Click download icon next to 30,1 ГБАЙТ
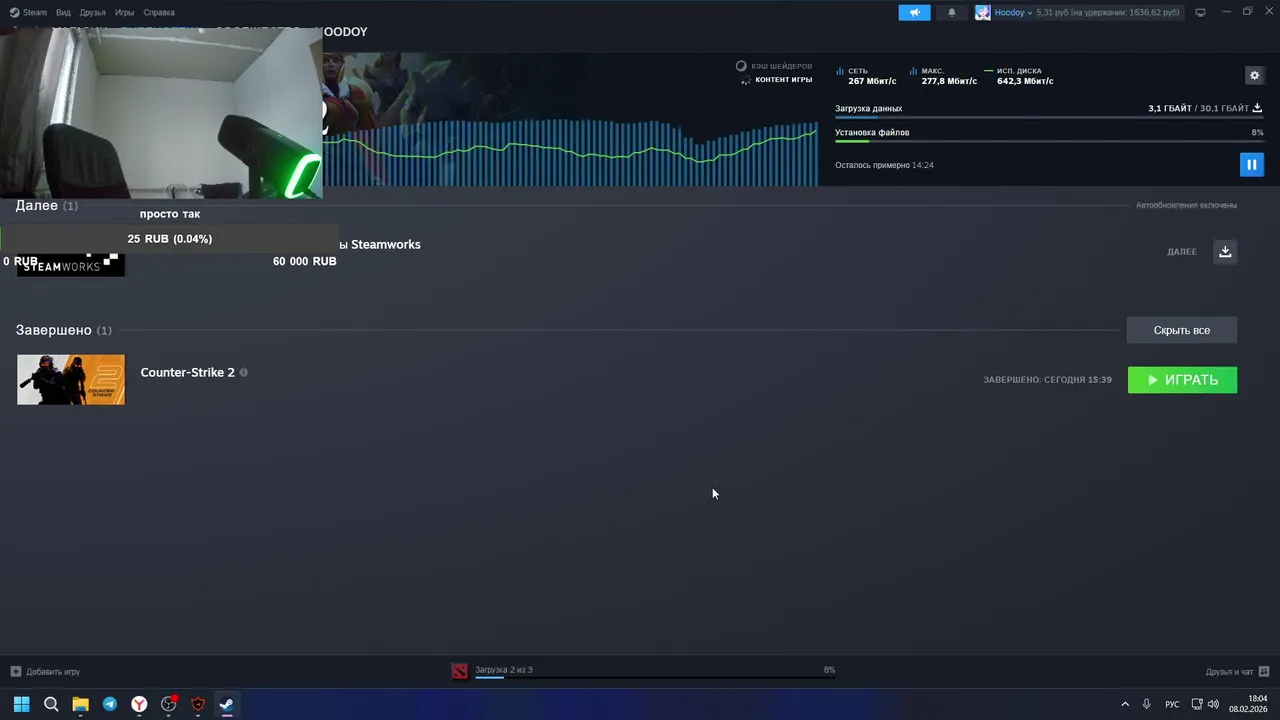 [1257, 108]
